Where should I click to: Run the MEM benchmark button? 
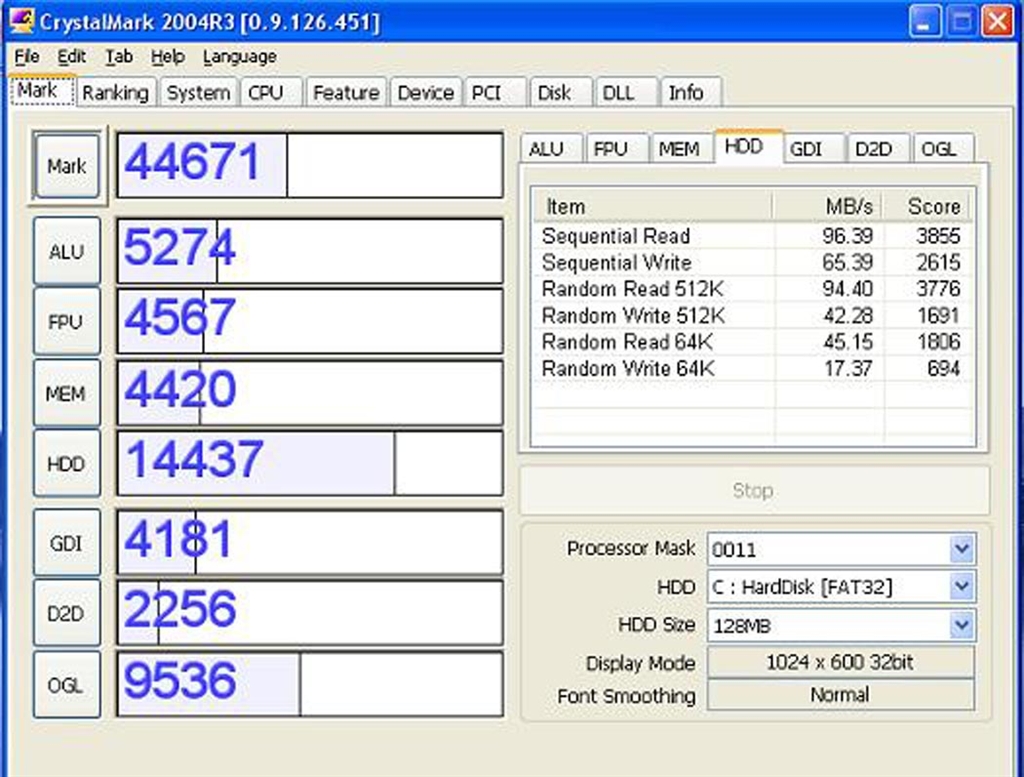(x=67, y=393)
